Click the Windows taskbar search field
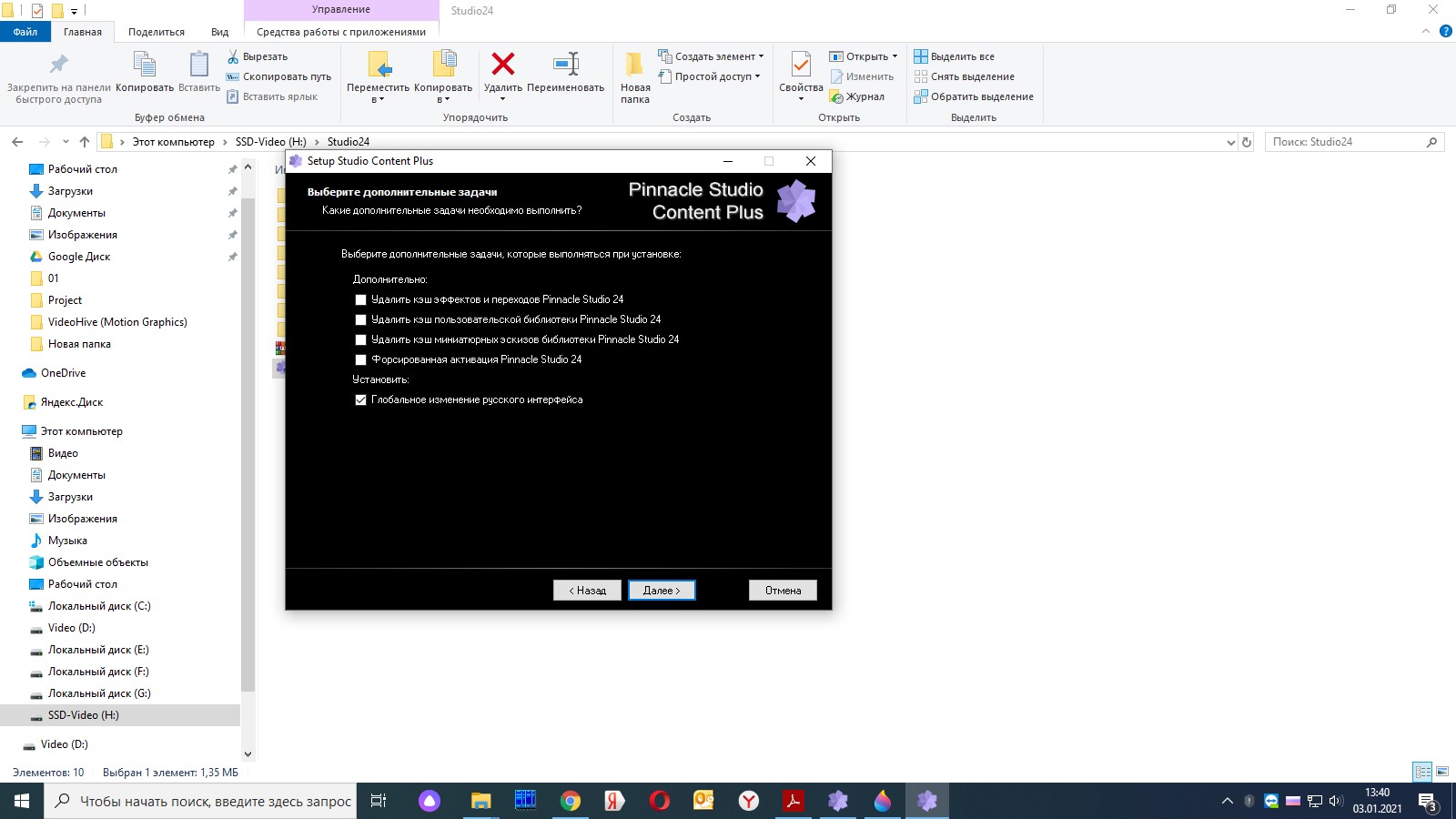The height and width of the screenshot is (819, 1456). pyautogui.click(x=200, y=801)
